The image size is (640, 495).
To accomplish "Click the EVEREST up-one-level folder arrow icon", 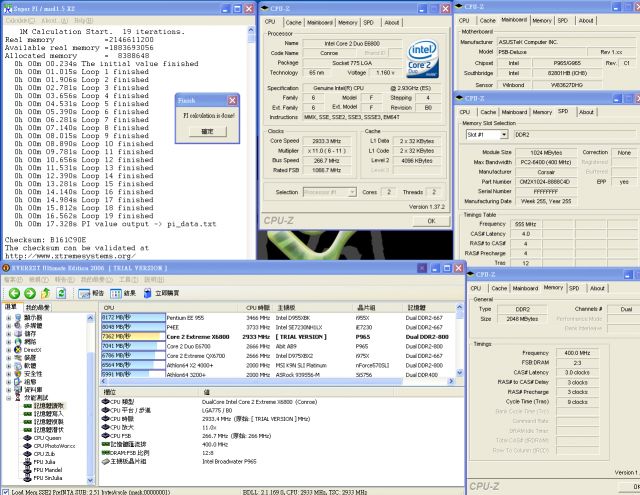I will [45, 293].
